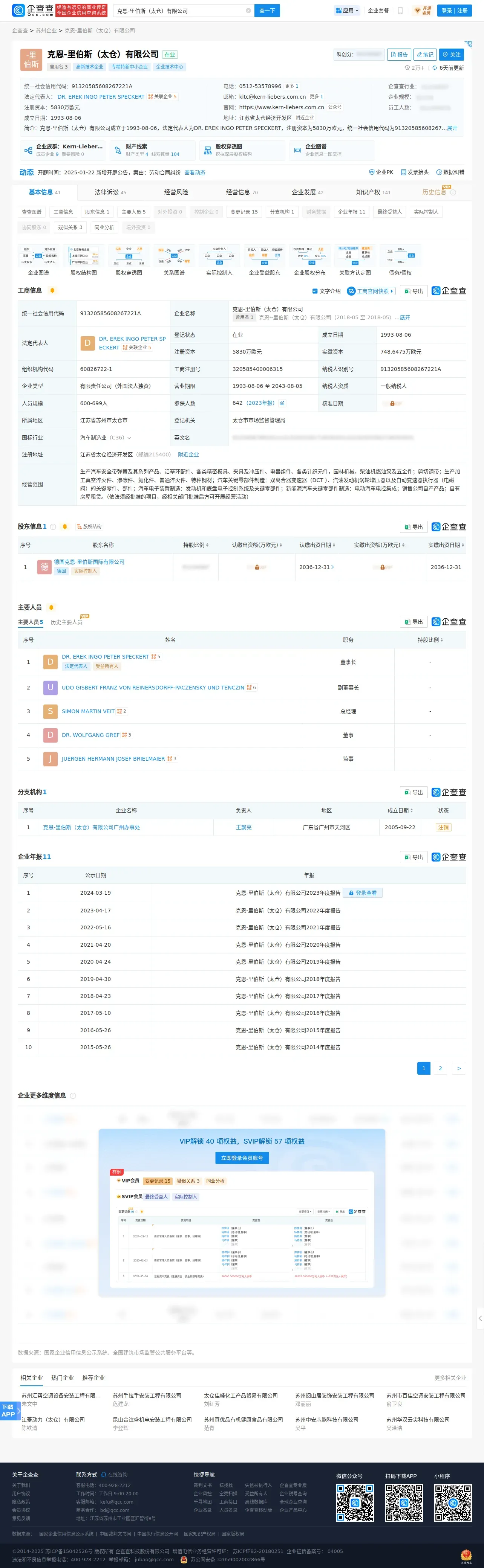Expand 更多 1 next to phone number

coord(292,87)
